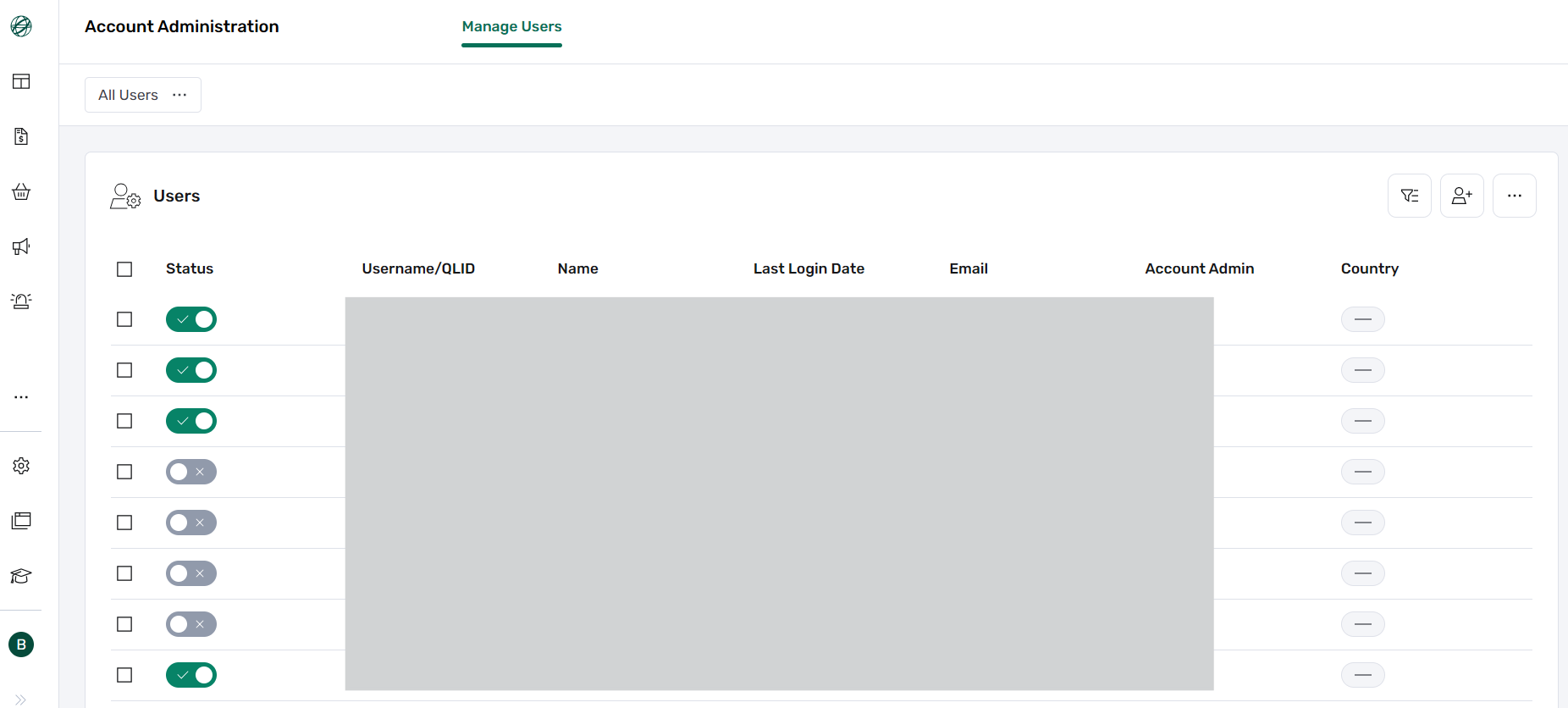Click the Users gear heading icon
The height and width of the screenshot is (708, 1568).
coord(125,196)
